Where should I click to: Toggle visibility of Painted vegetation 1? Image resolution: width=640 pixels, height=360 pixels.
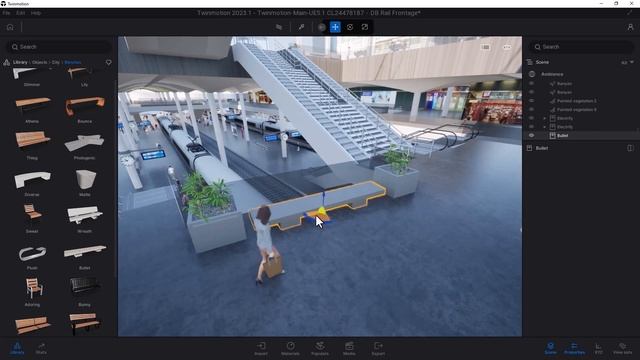(x=531, y=101)
